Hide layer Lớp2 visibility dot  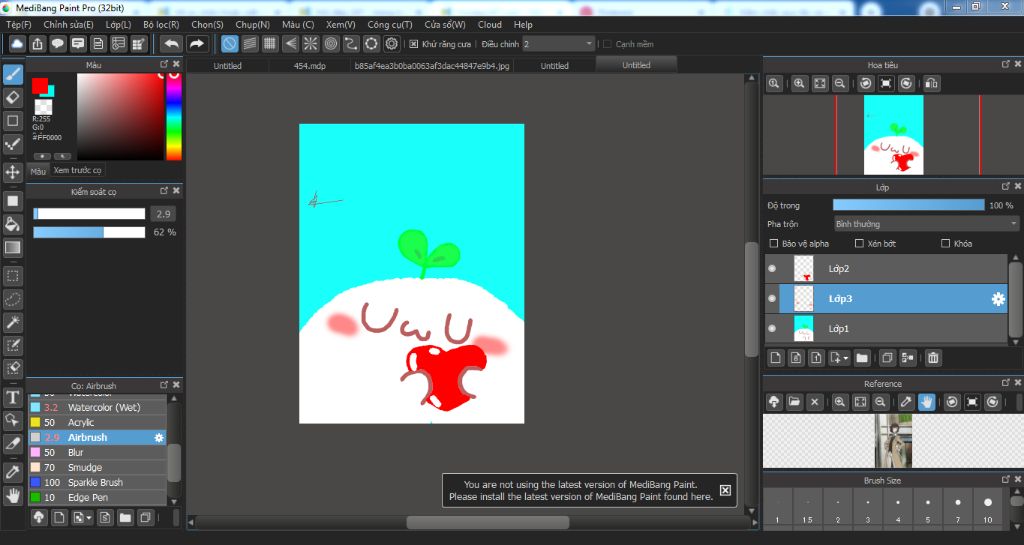click(773, 268)
